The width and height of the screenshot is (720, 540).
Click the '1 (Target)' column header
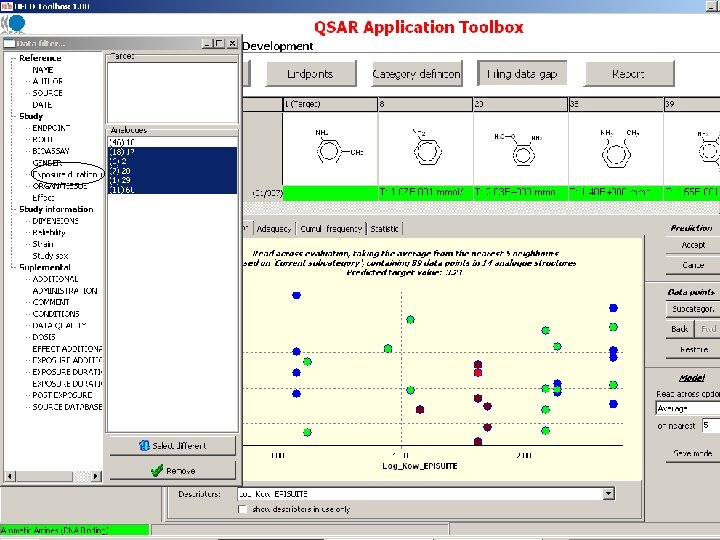(330, 104)
